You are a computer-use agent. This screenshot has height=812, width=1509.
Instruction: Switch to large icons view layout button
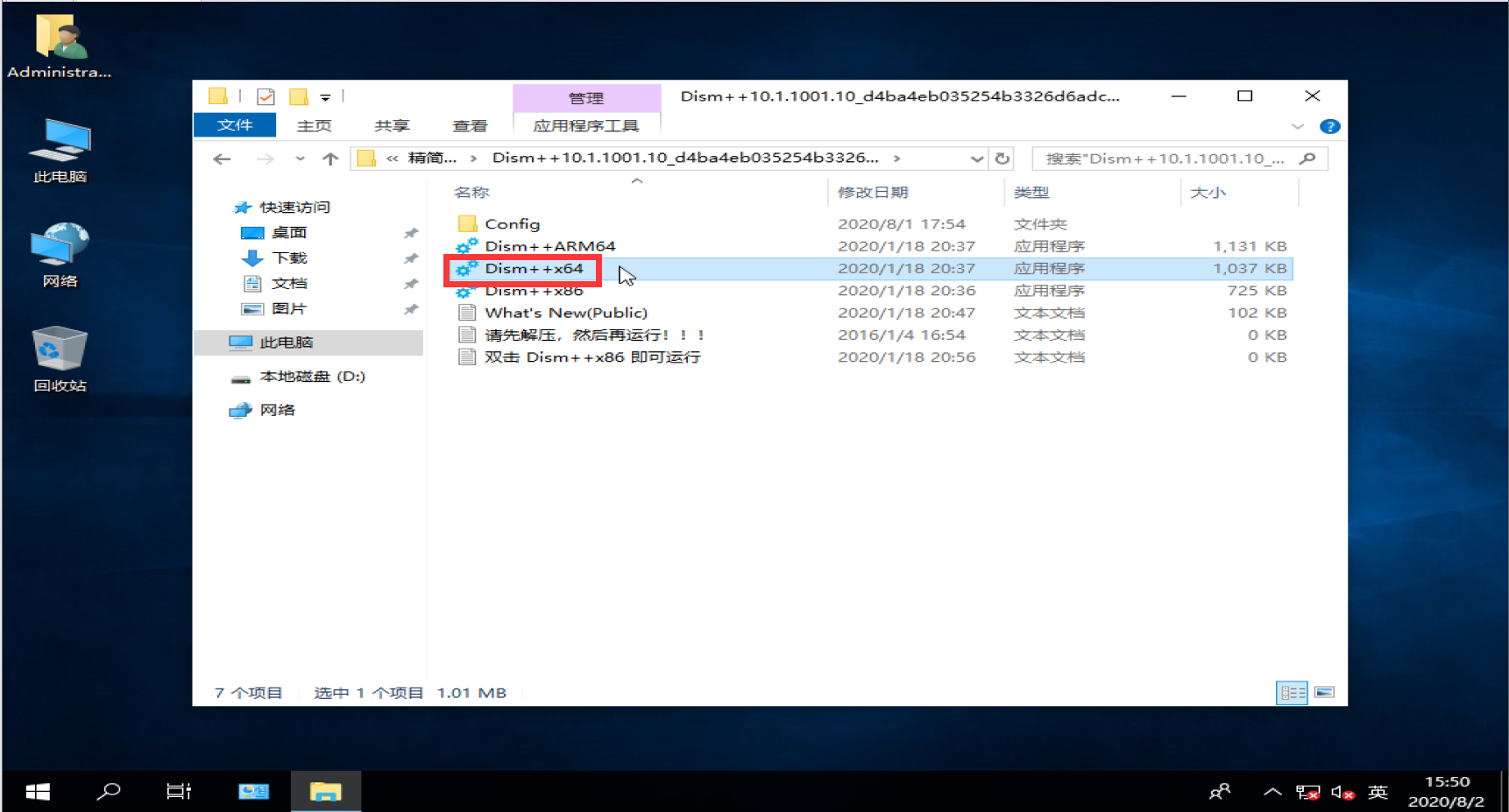click(1324, 693)
